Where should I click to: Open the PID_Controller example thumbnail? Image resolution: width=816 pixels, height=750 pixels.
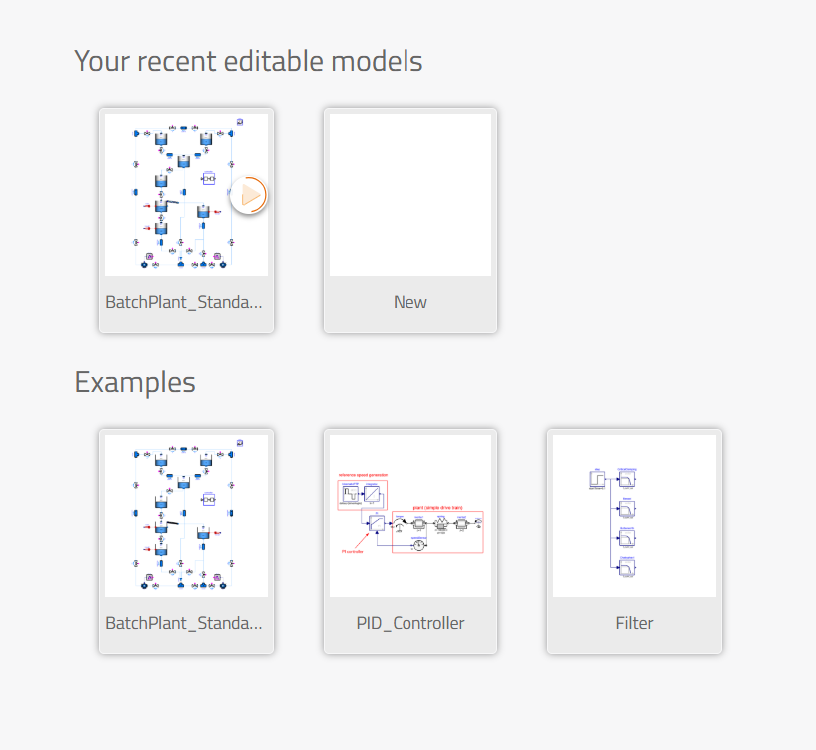click(410, 516)
